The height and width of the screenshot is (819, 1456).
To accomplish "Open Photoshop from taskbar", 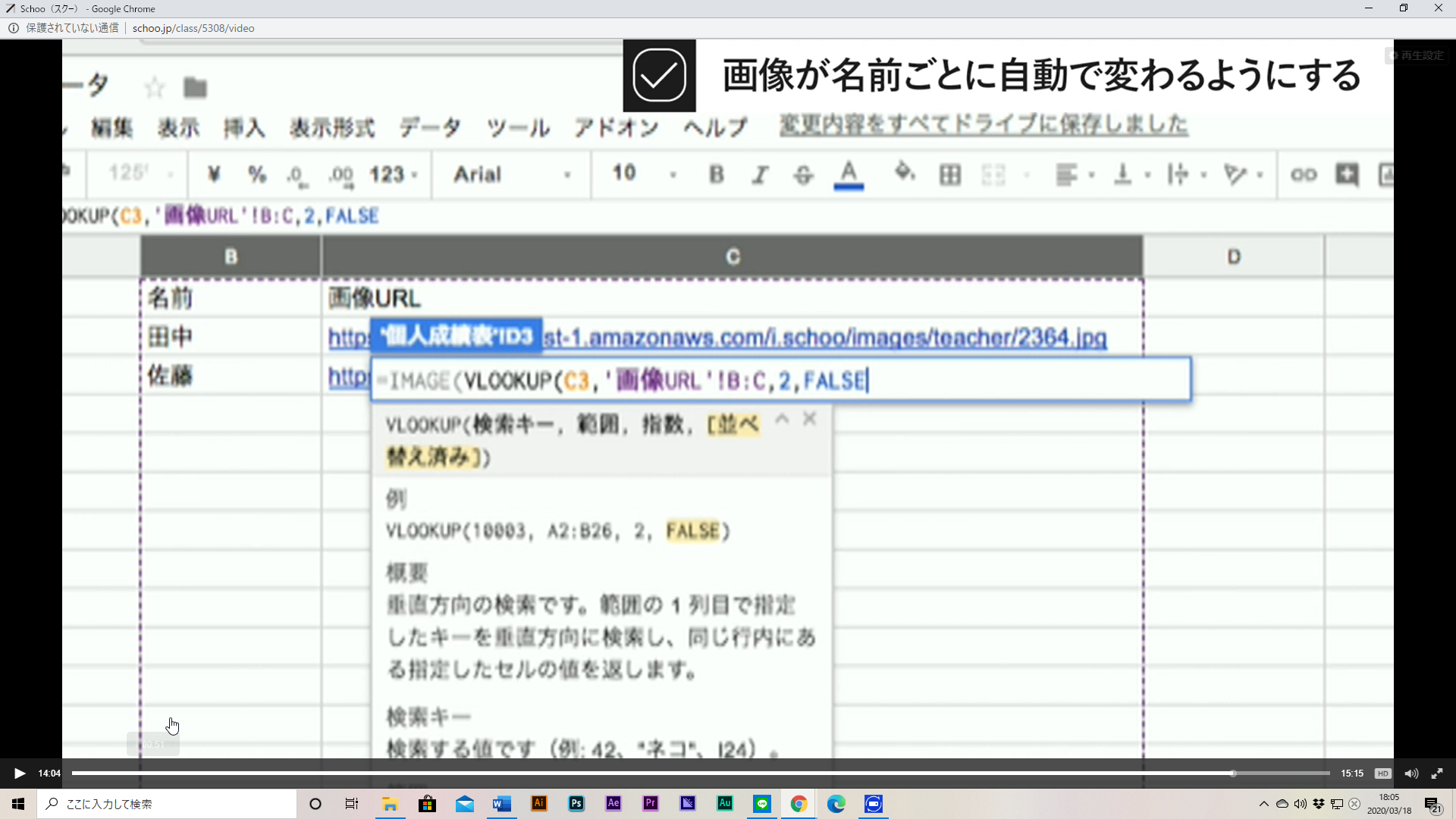I will click(x=576, y=804).
